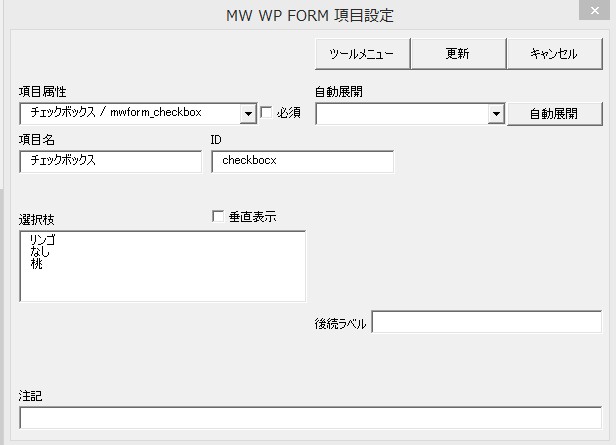616x445 pixels.
Task: Click the キャンセル button
Action: [554, 54]
